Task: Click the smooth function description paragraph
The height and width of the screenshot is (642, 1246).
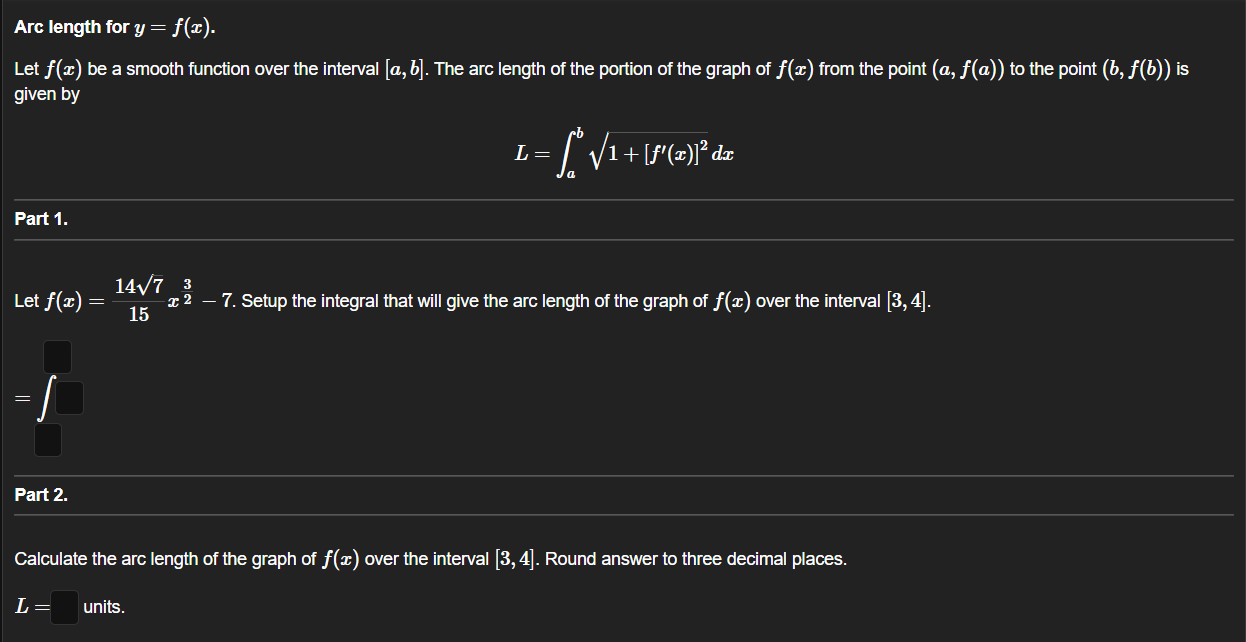Action: [x=600, y=68]
